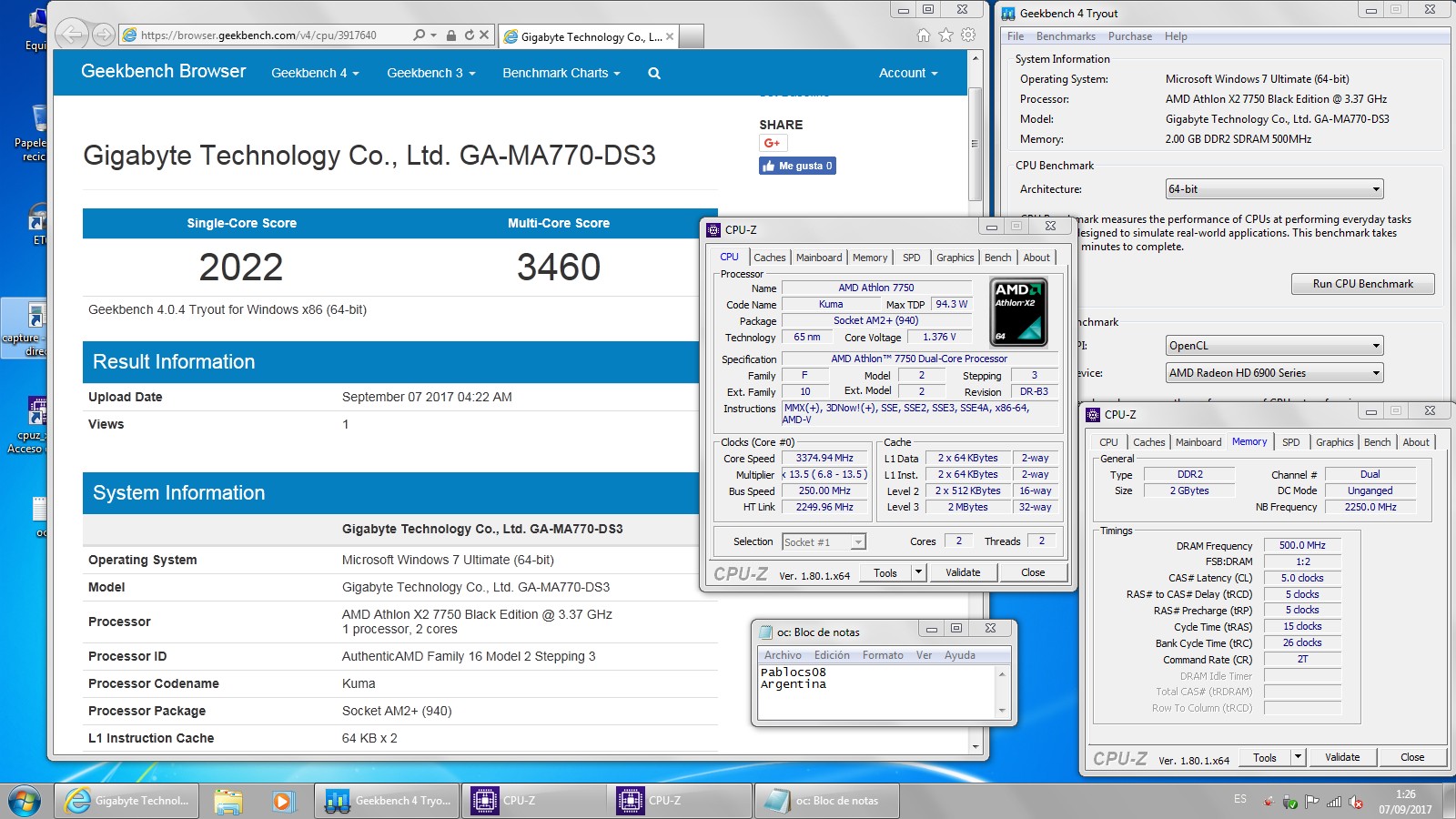Viewport: 1456px width, 819px height.
Task: Open the Geekbench 3 dropdown menu
Action: (x=431, y=73)
